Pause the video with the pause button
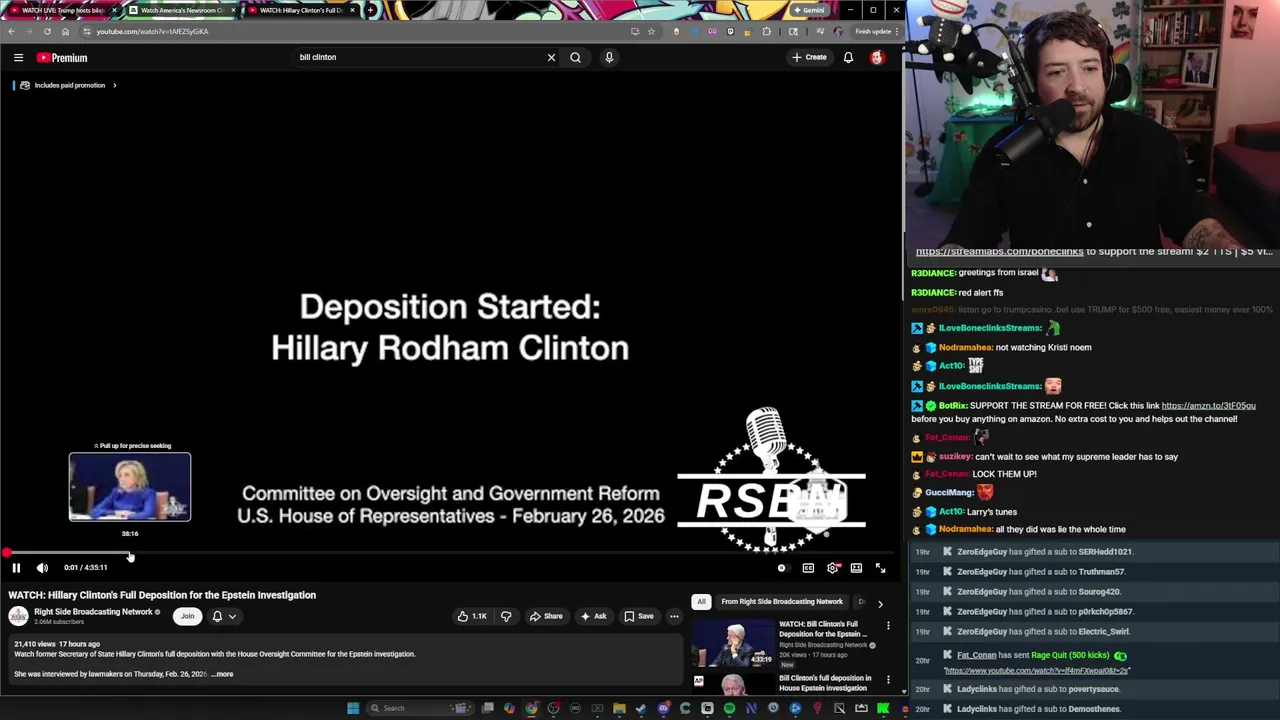Screen dimensions: 1280x720 (16, 568)
